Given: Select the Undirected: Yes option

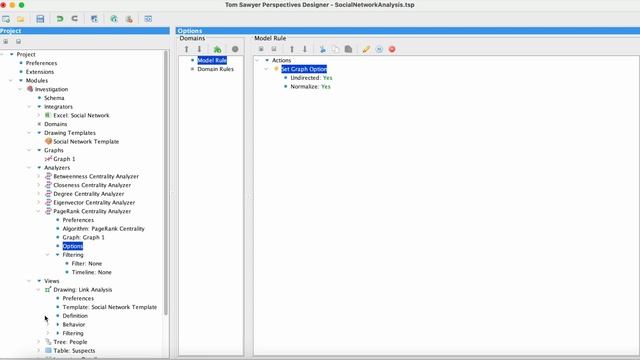Looking at the screenshot, I should (311, 78).
